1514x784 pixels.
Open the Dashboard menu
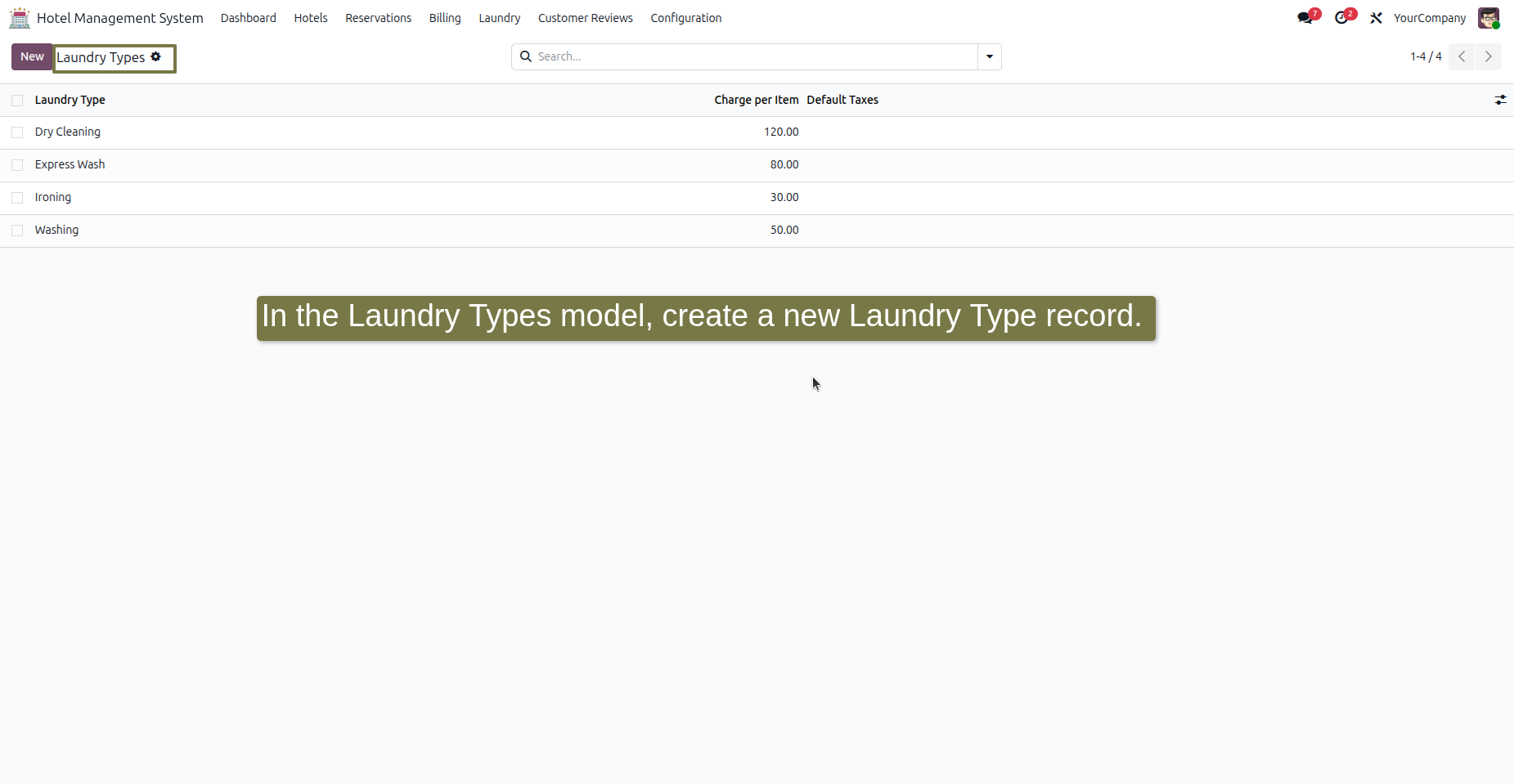click(x=249, y=18)
